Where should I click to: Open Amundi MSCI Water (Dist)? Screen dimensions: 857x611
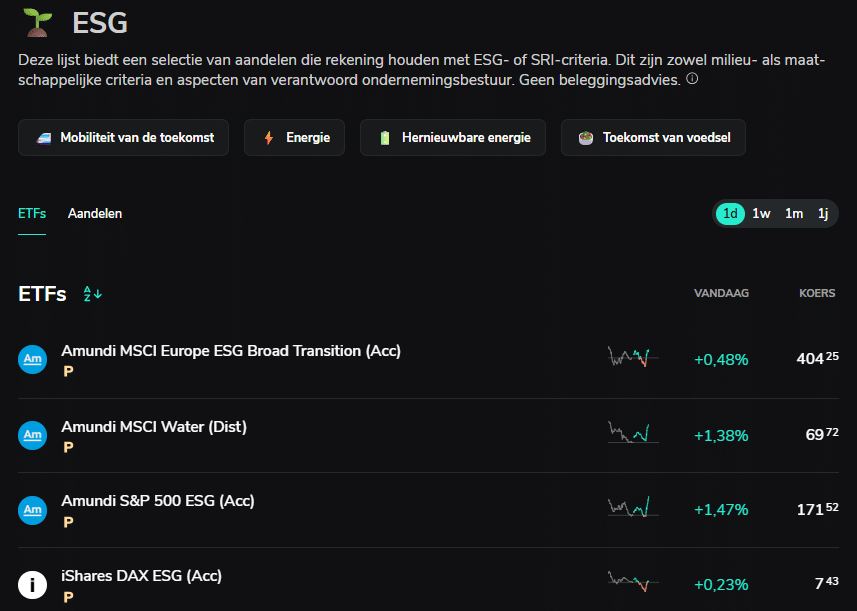[428, 436]
